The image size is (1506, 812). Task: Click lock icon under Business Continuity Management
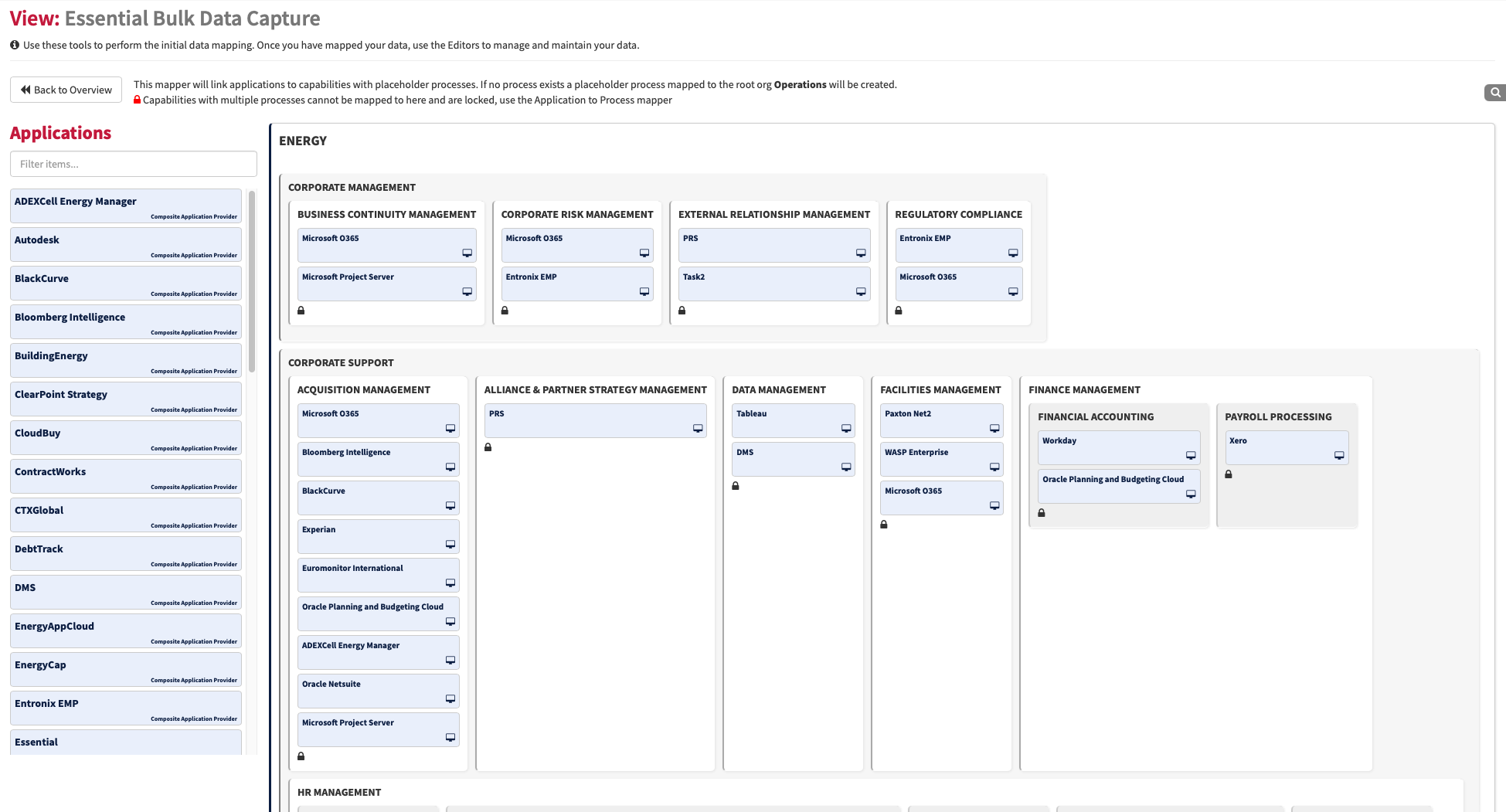point(301,311)
